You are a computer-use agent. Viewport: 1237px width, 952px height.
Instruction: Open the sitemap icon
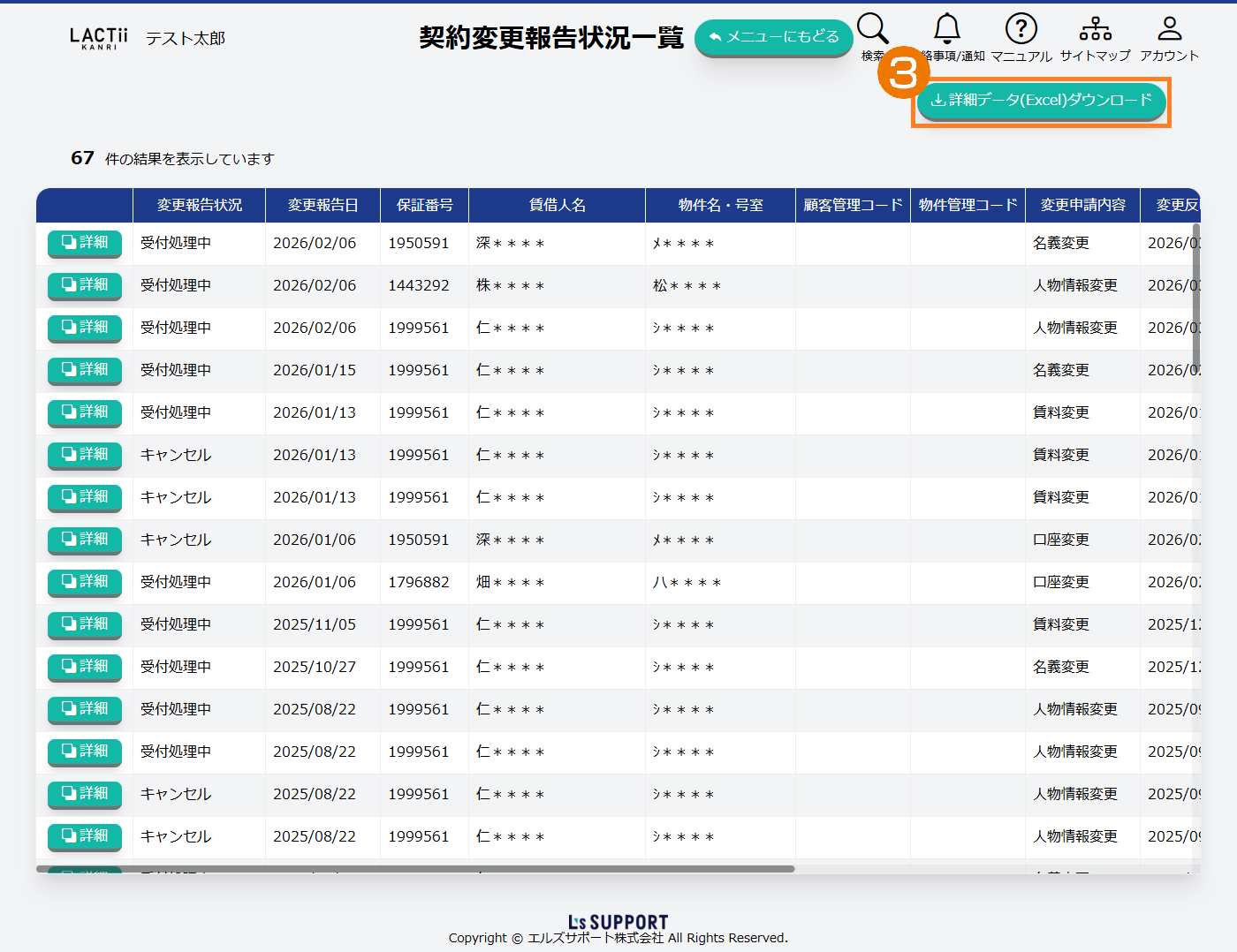(1095, 30)
